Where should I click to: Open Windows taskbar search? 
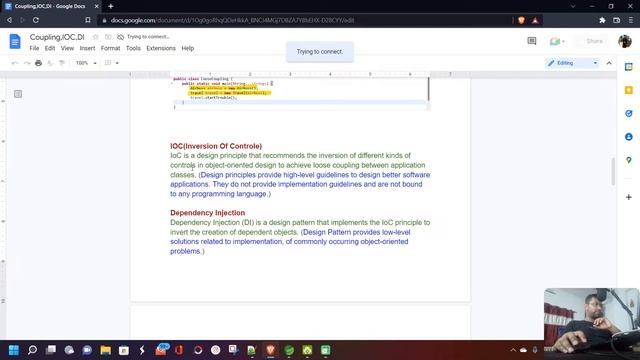tap(32, 350)
